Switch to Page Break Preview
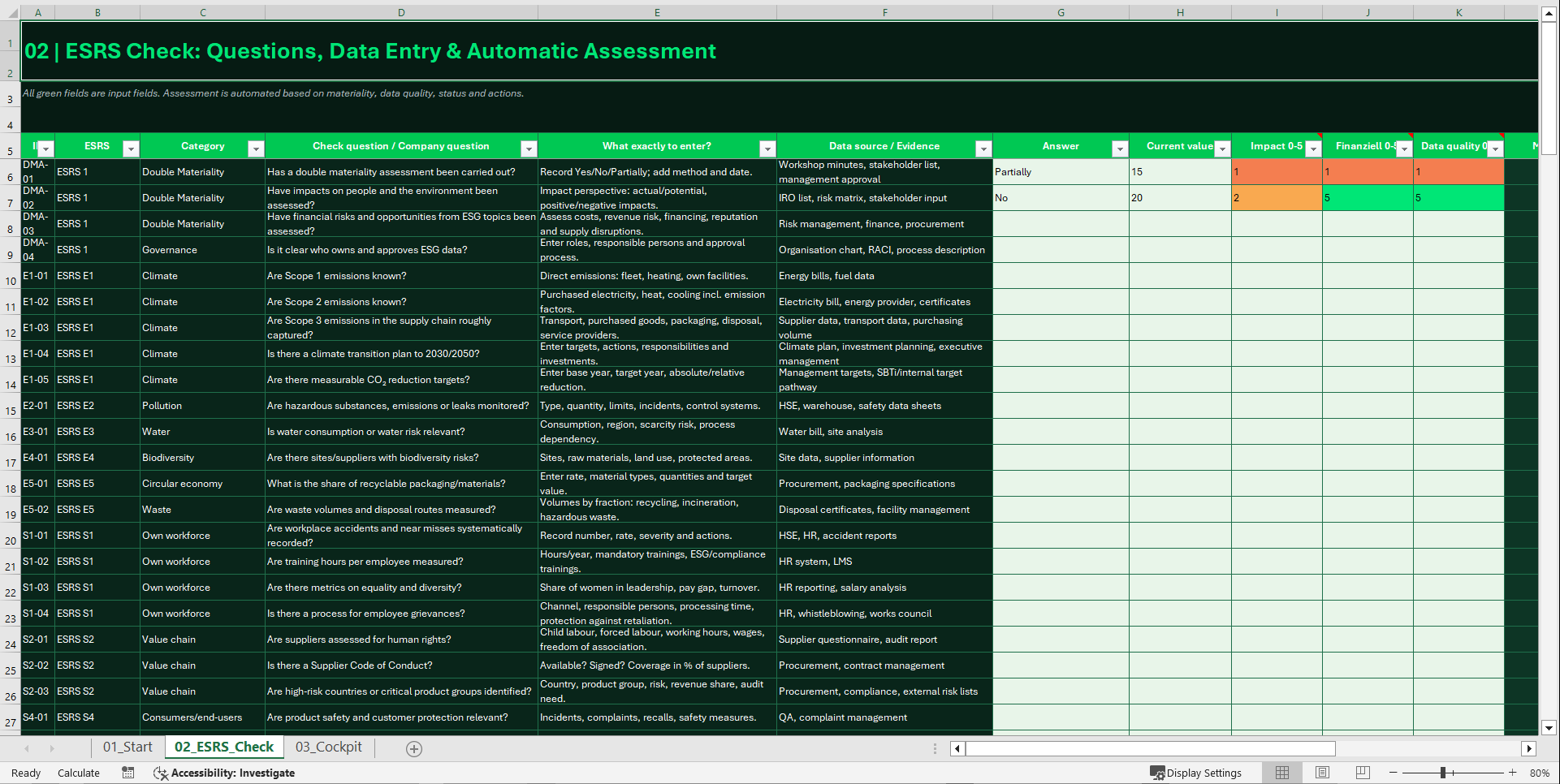The width and height of the screenshot is (1560, 784). coord(1363,773)
